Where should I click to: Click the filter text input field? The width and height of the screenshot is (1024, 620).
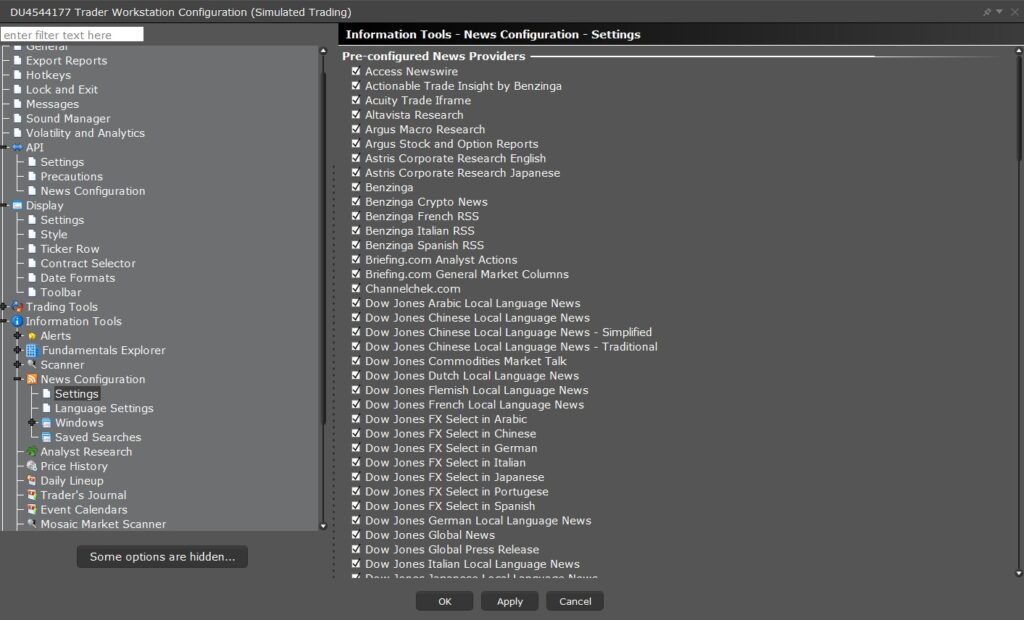72,35
